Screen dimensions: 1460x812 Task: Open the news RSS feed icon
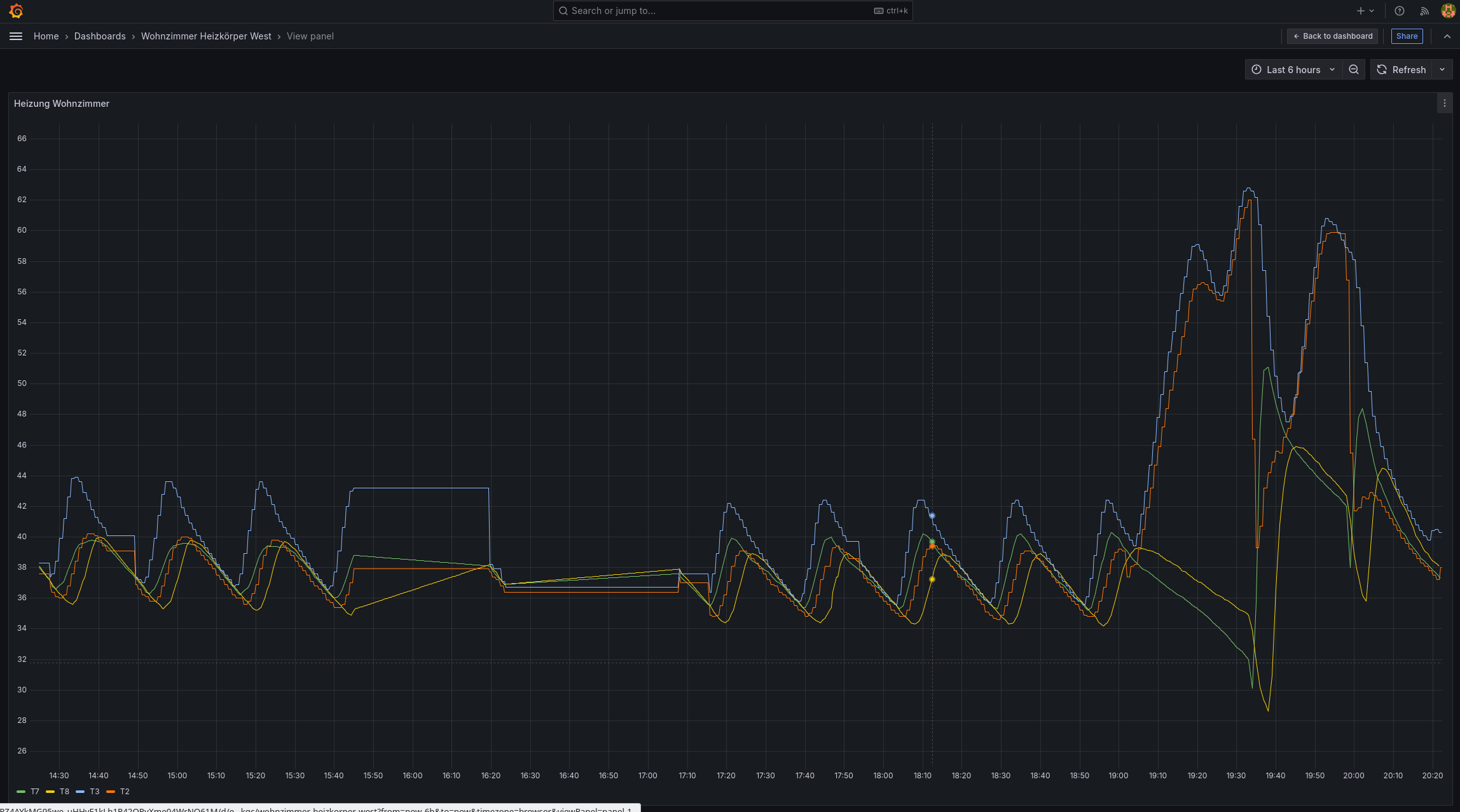1424,11
